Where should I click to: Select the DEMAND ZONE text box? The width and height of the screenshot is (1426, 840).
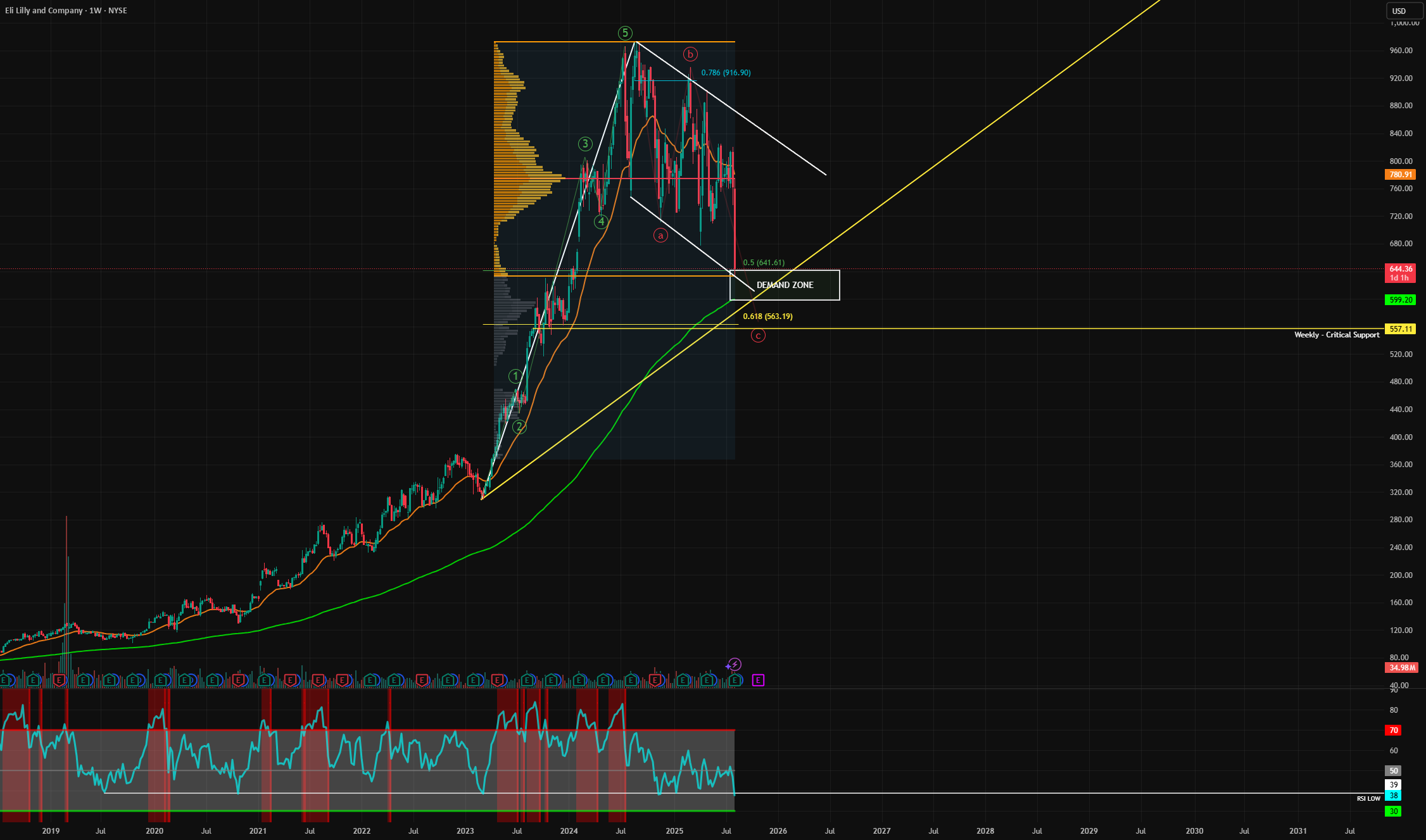point(785,285)
